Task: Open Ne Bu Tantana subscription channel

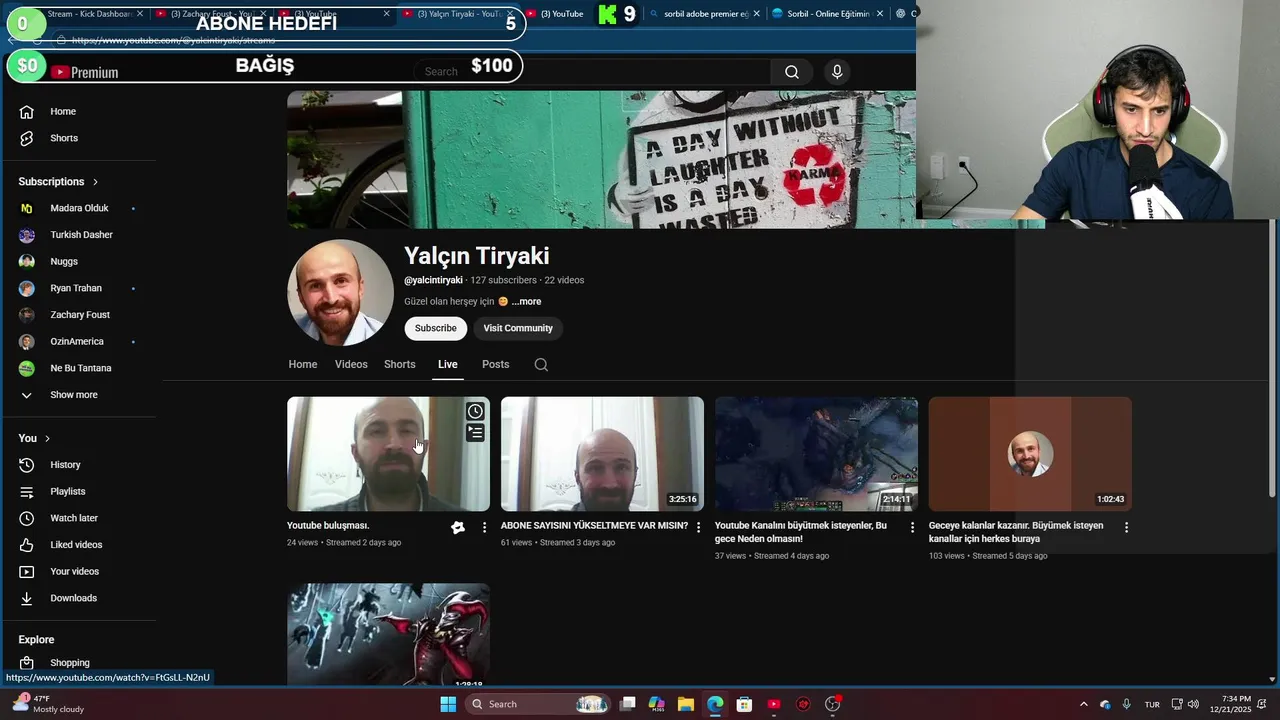Action: [81, 368]
